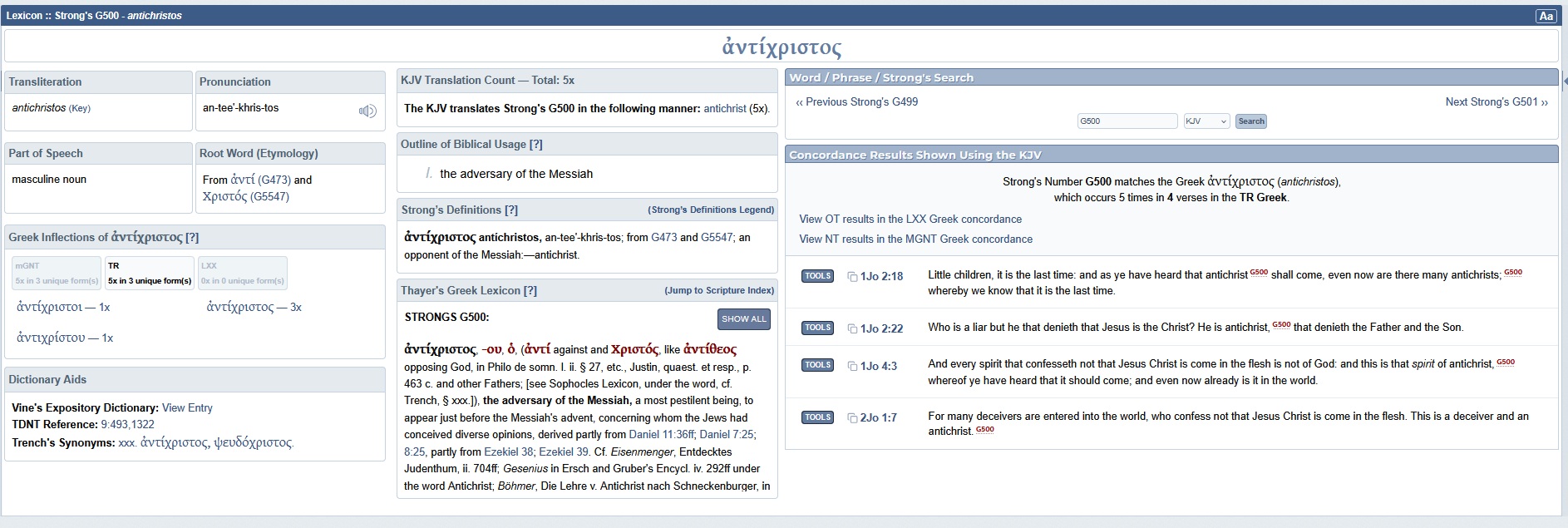Viewport: 1568px width, 528px height.
Task: Open the 1Jo 2:22 verse link
Action: click(882, 329)
